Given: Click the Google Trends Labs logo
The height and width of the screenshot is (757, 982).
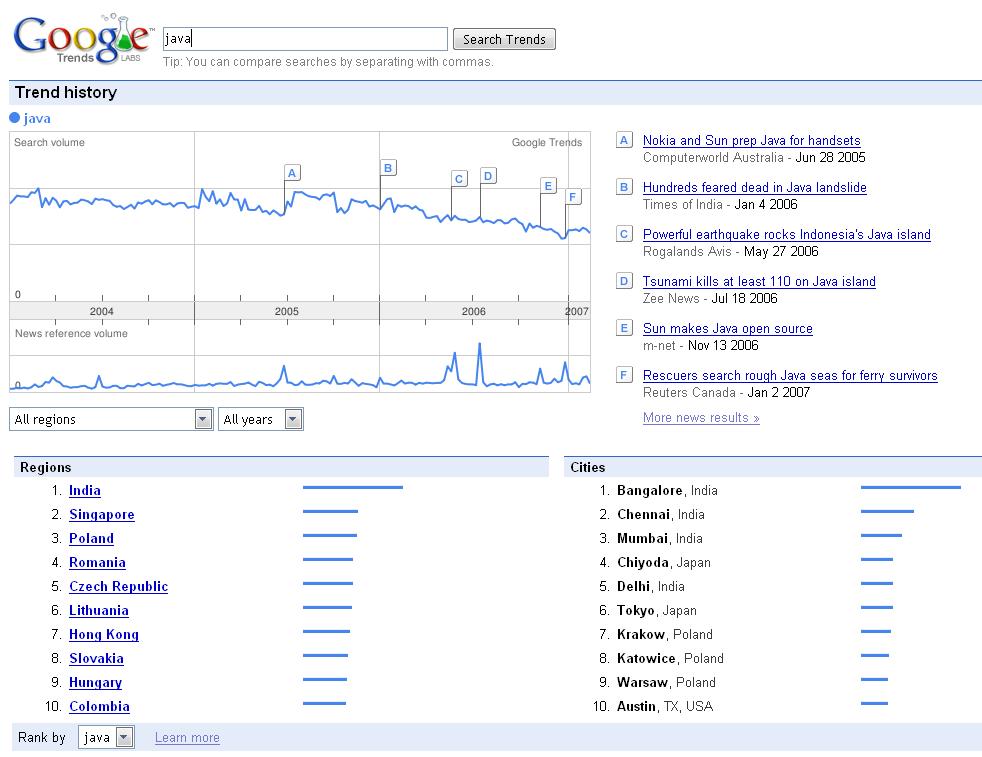Looking at the screenshot, I should pos(82,39).
